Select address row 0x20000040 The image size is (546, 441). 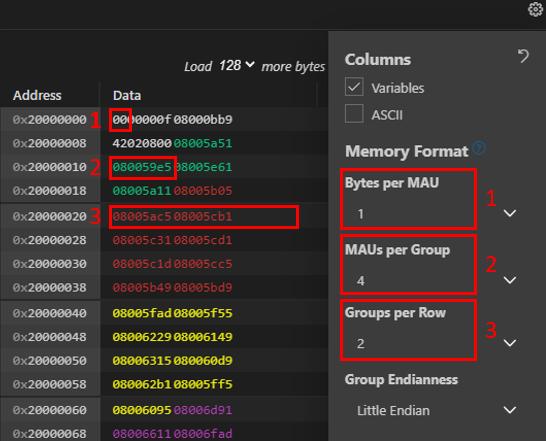pyautogui.click(x=49, y=313)
